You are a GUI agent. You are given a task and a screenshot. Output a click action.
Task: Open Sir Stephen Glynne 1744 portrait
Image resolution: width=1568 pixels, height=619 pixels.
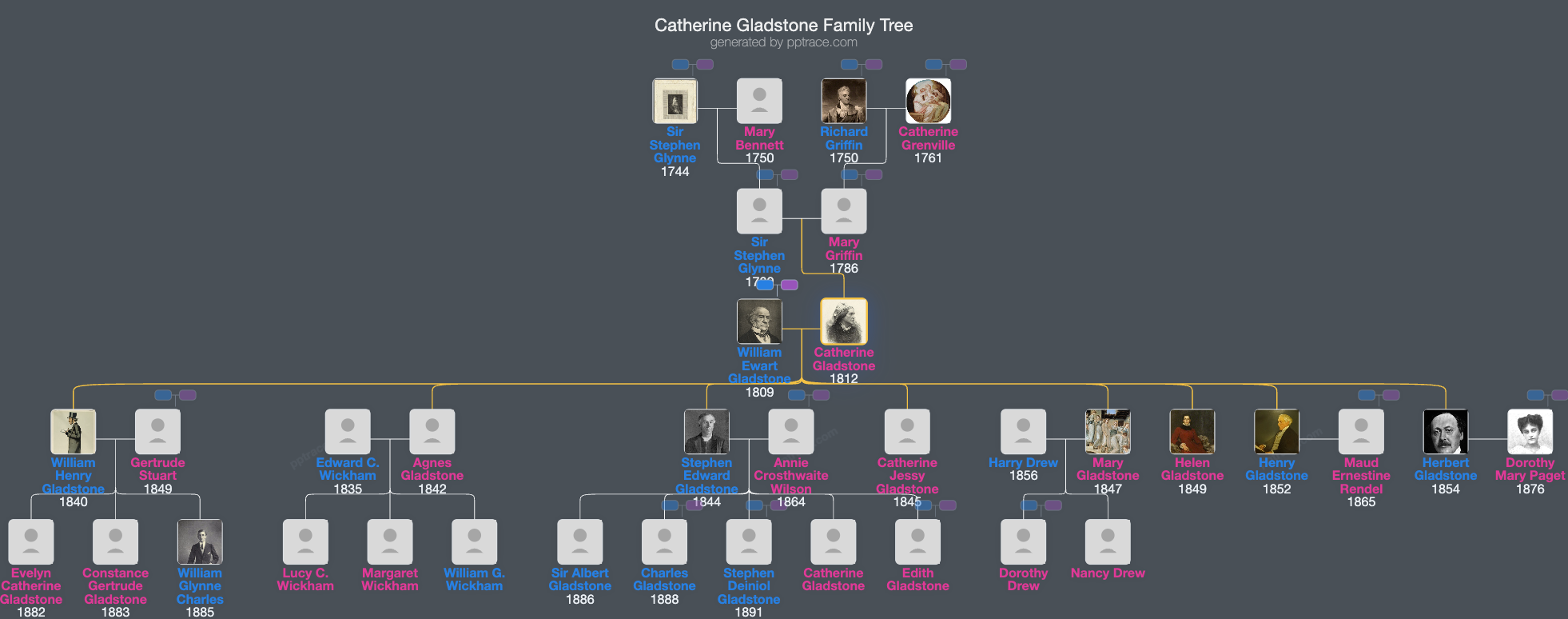pyautogui.click(x=675, y=101)
